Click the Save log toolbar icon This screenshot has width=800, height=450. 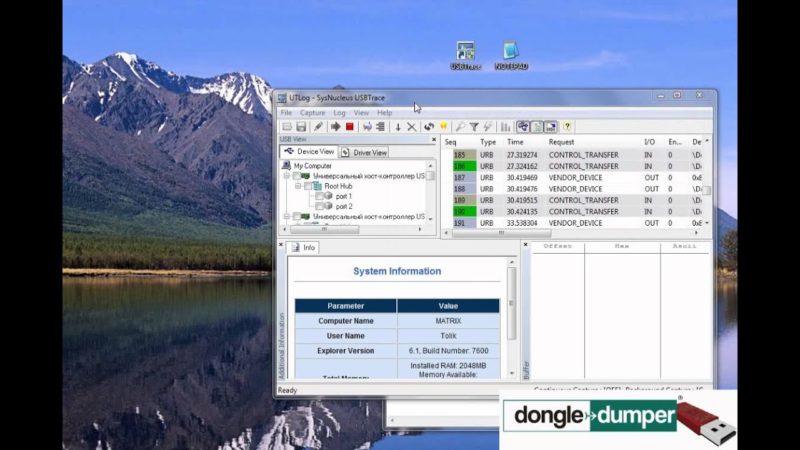[x=301, y=127]
